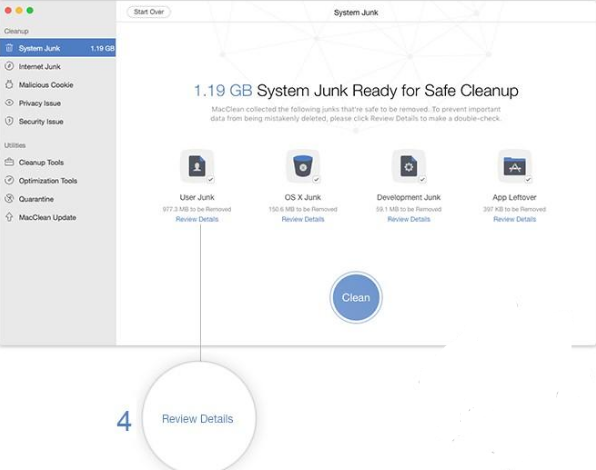596x470 pixels.
Task: Click the round Clean button
Action: coord(356,297)
